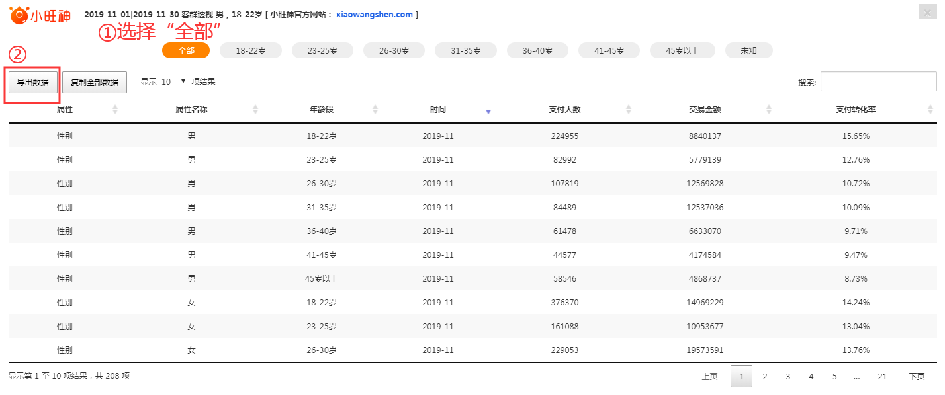
Task: Select the conversion rate cell 10.72%
Action: click(x=855, y=183)
